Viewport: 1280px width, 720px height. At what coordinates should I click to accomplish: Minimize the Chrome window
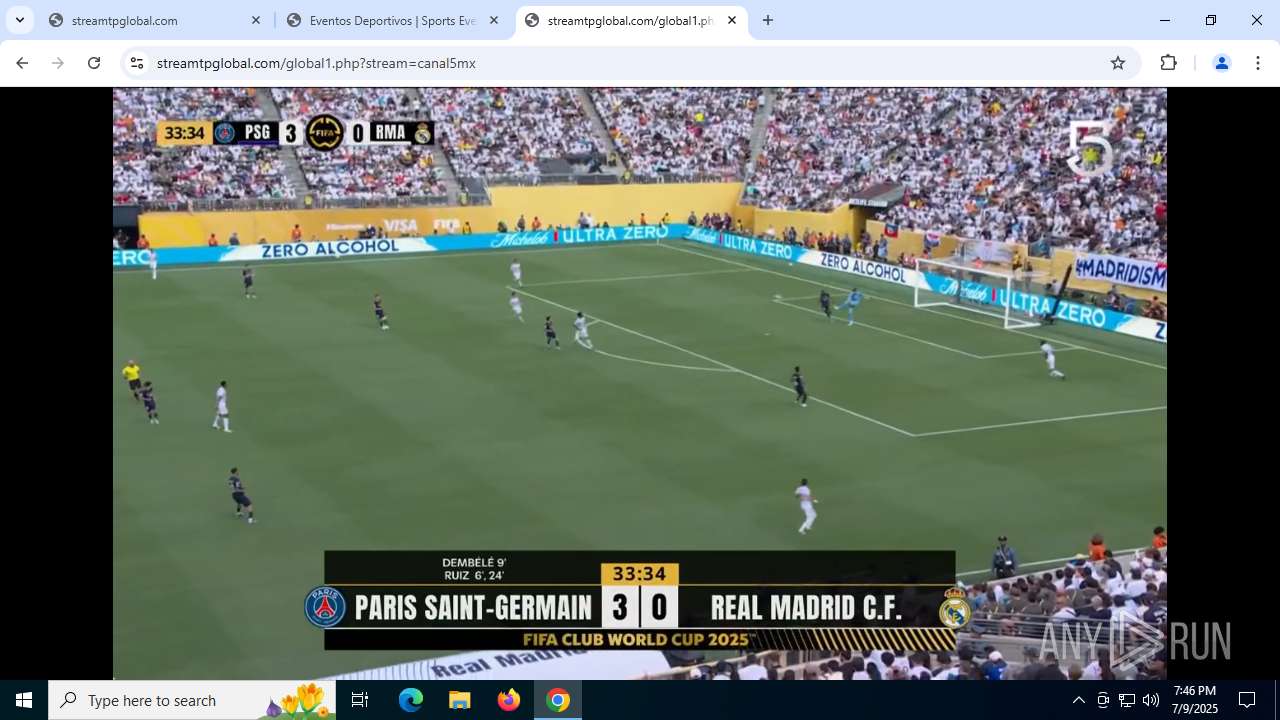coord(1165,20)
